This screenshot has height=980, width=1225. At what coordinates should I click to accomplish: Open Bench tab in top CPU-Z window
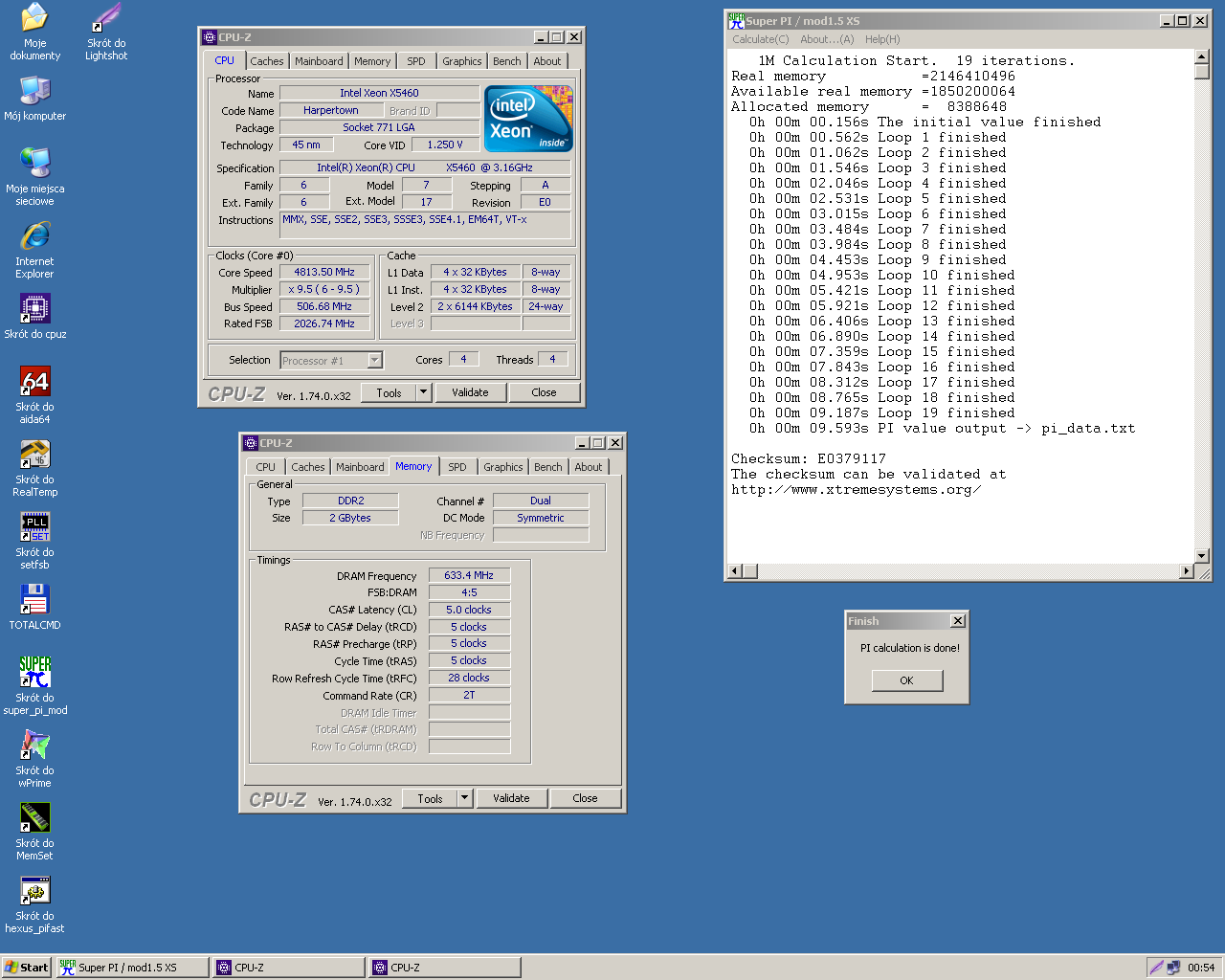(507, 61)
